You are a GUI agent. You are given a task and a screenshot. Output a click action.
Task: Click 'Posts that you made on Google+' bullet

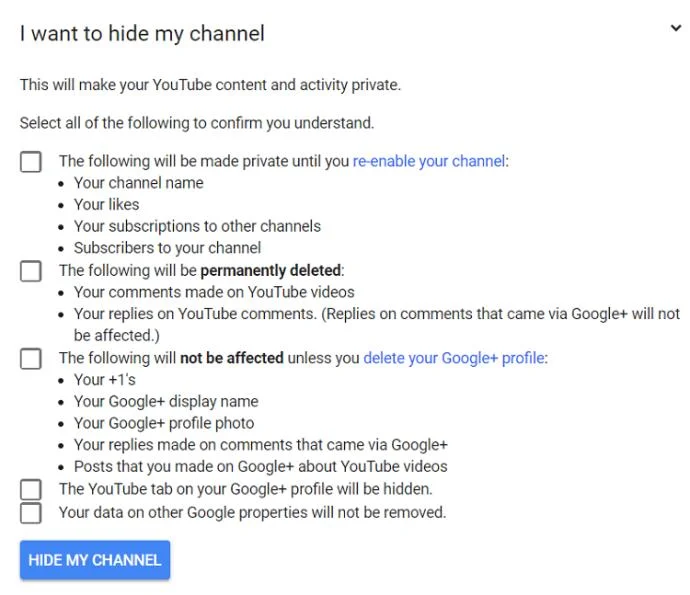[261, 466]
